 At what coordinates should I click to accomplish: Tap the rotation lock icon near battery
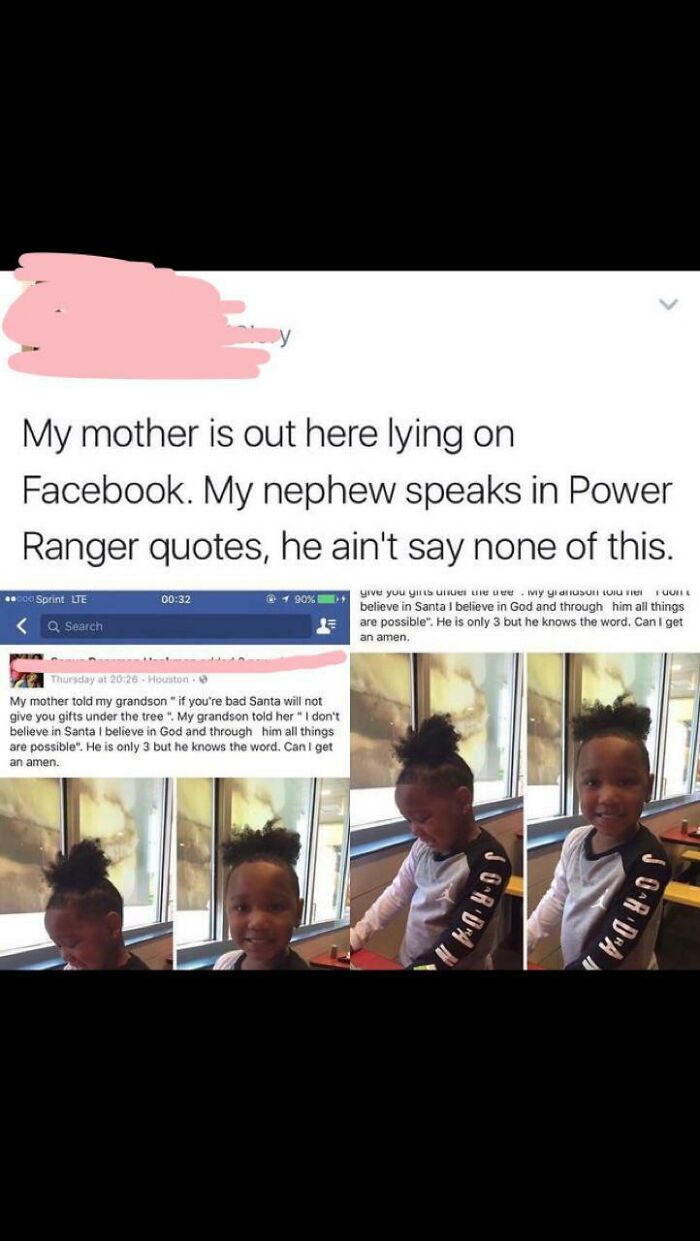269,599
